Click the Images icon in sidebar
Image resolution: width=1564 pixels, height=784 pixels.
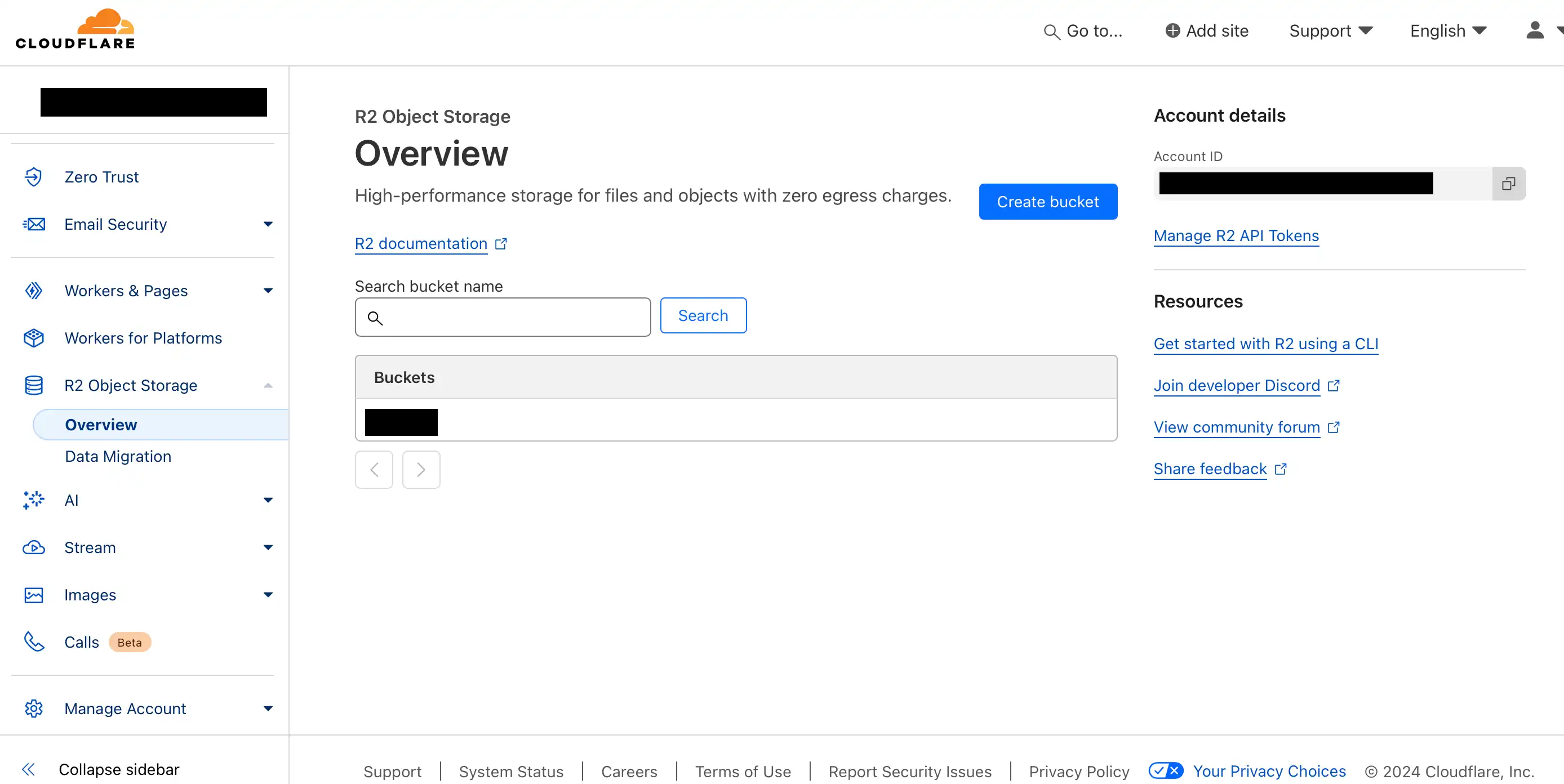point(35,595)
